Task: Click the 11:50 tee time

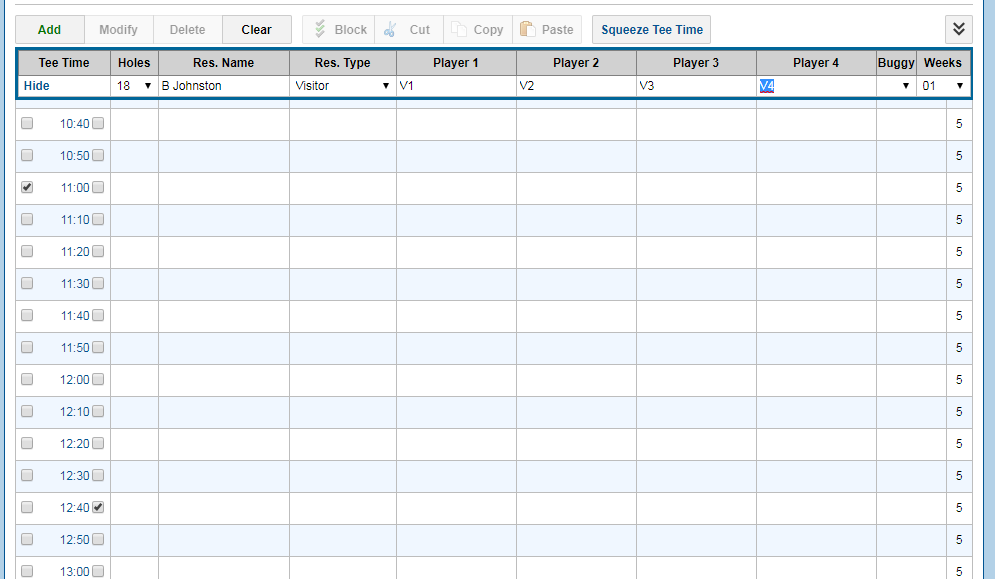Action: (75, 348)
